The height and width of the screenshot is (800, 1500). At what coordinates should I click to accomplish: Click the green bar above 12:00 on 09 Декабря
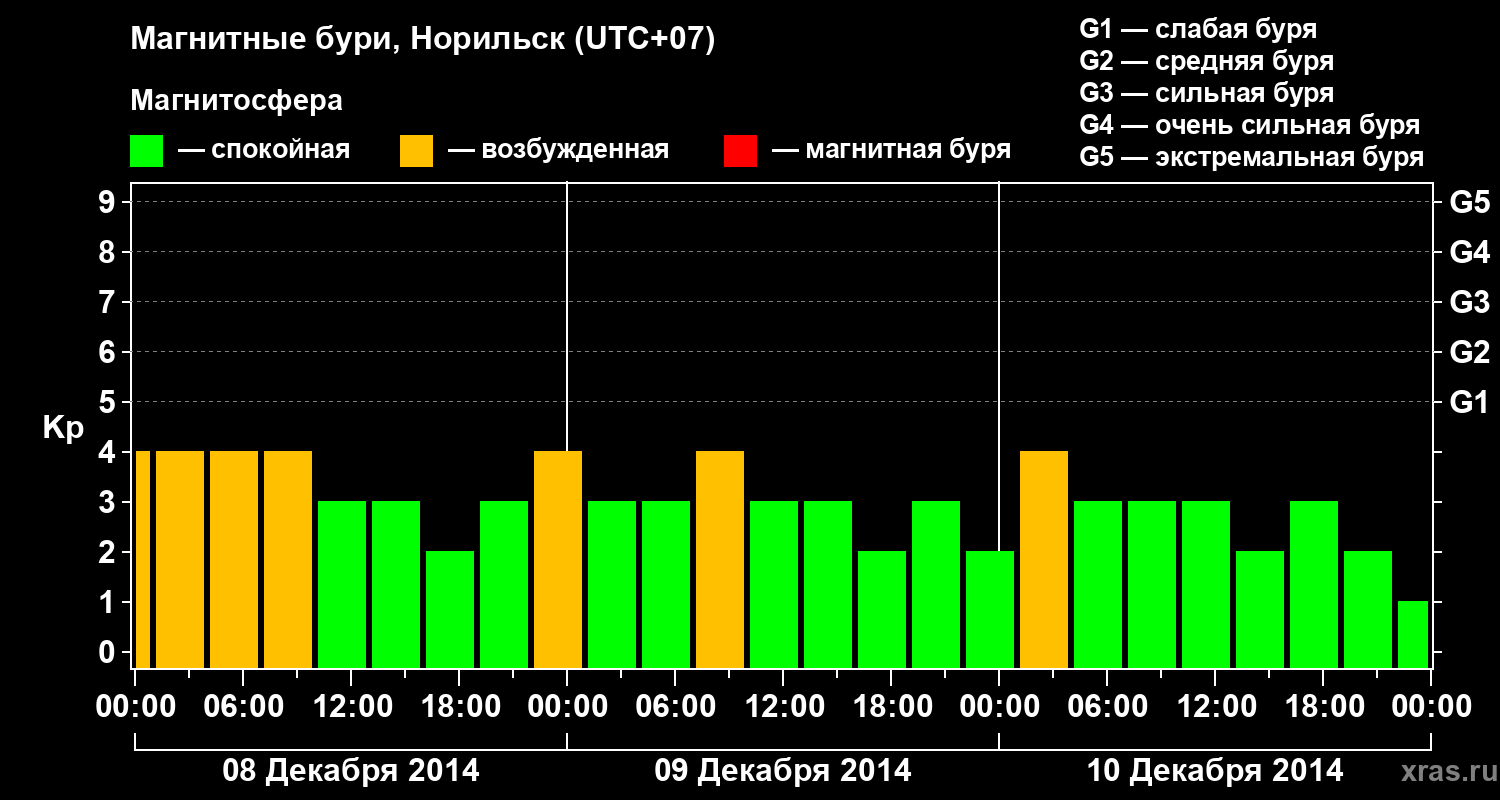tap(774, 585)
